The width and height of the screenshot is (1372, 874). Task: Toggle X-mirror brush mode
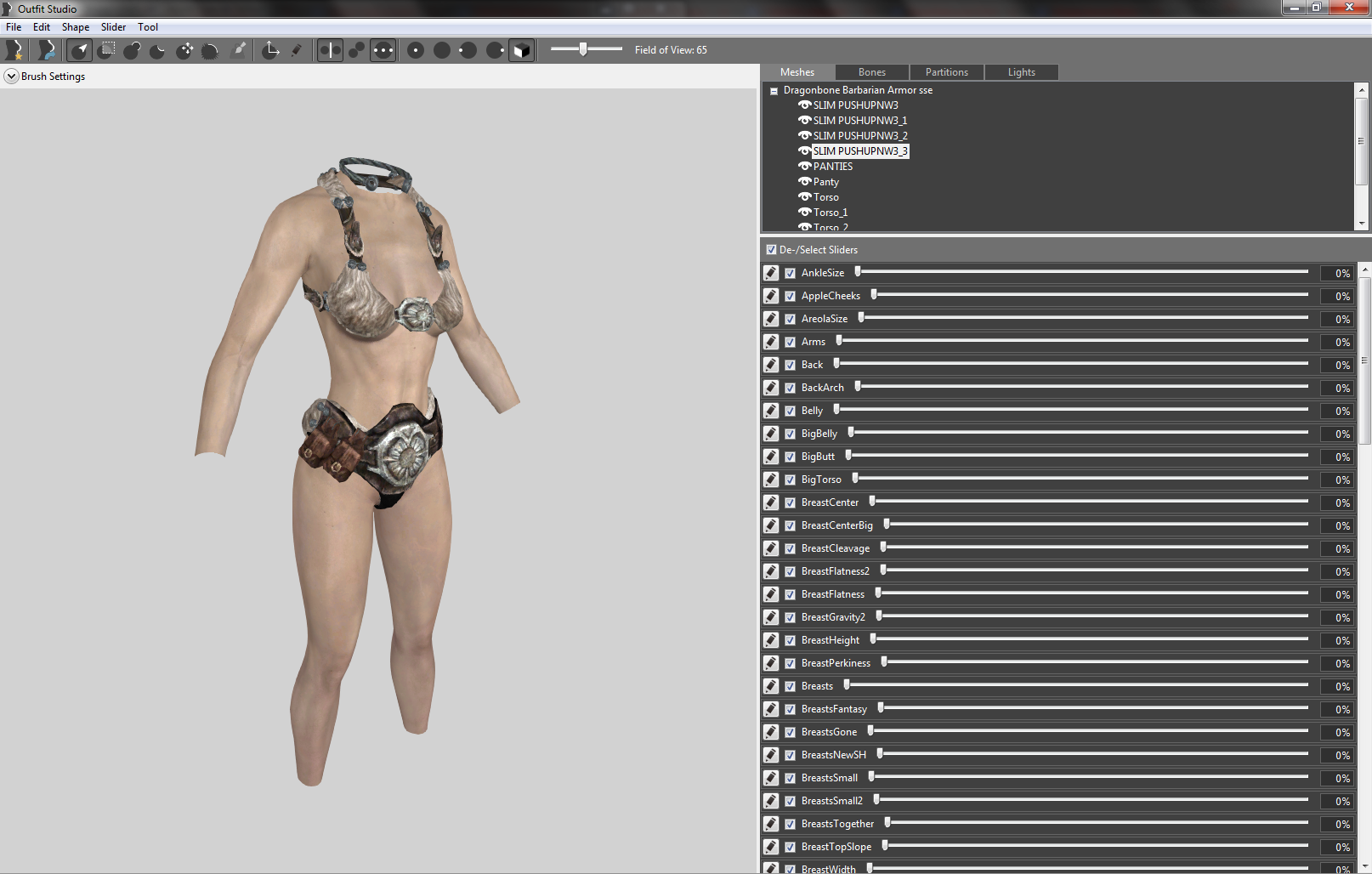(x=330, y=50)
